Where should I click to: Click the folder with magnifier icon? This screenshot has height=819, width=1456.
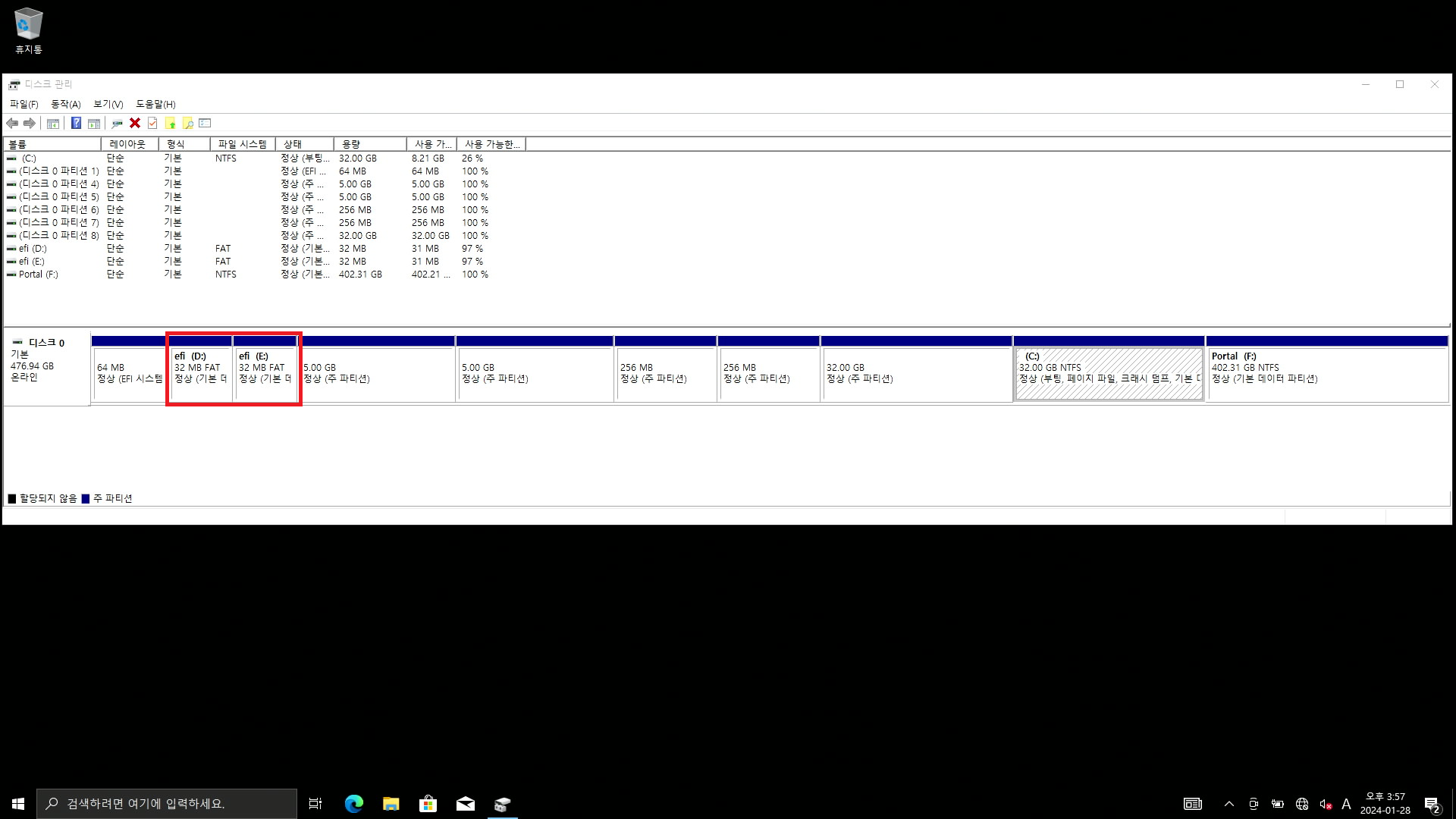[x=187, y=123]
